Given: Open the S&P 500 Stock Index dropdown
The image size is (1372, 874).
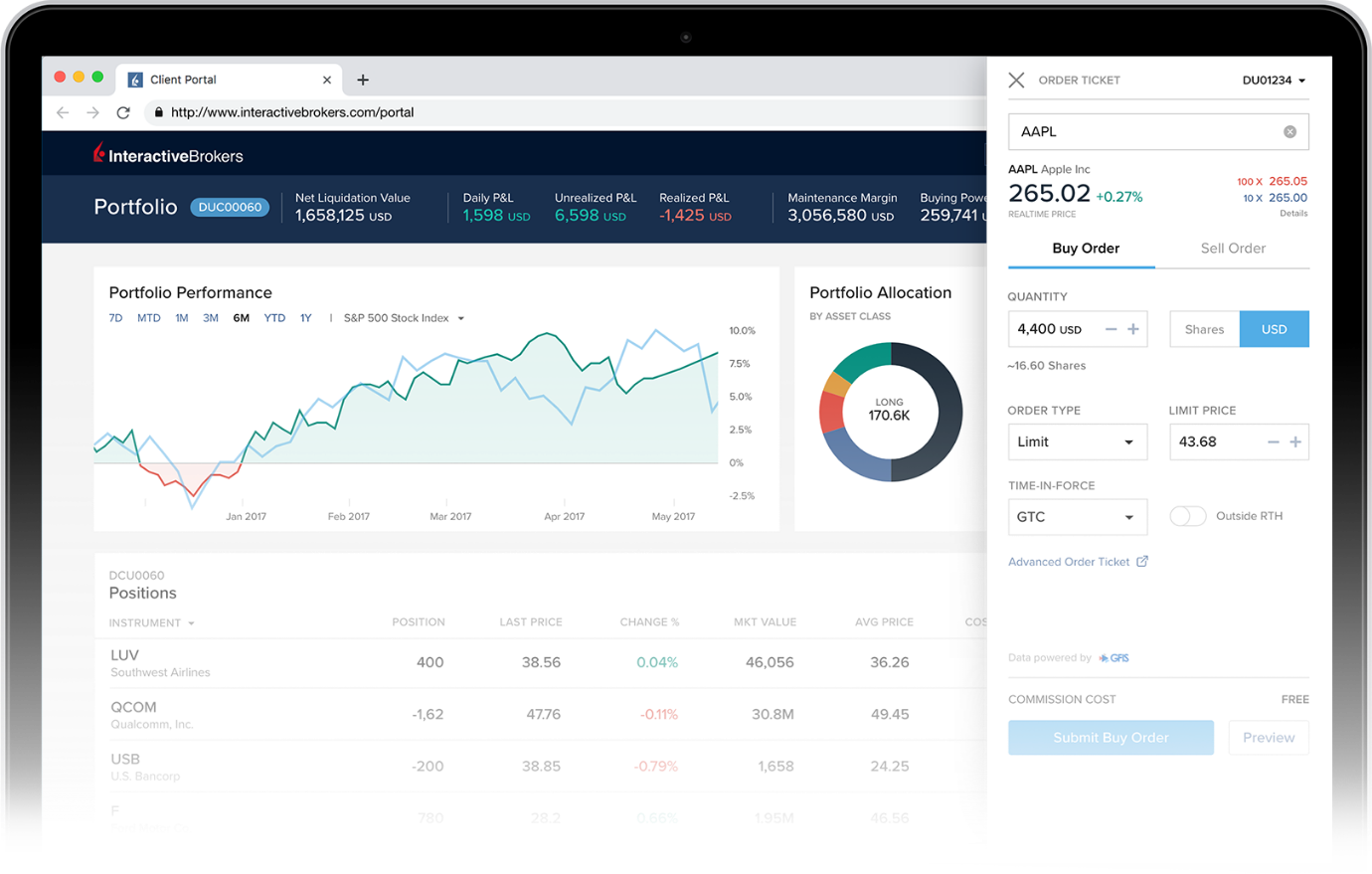Looking at the screenshot, I should coord(404,318).
